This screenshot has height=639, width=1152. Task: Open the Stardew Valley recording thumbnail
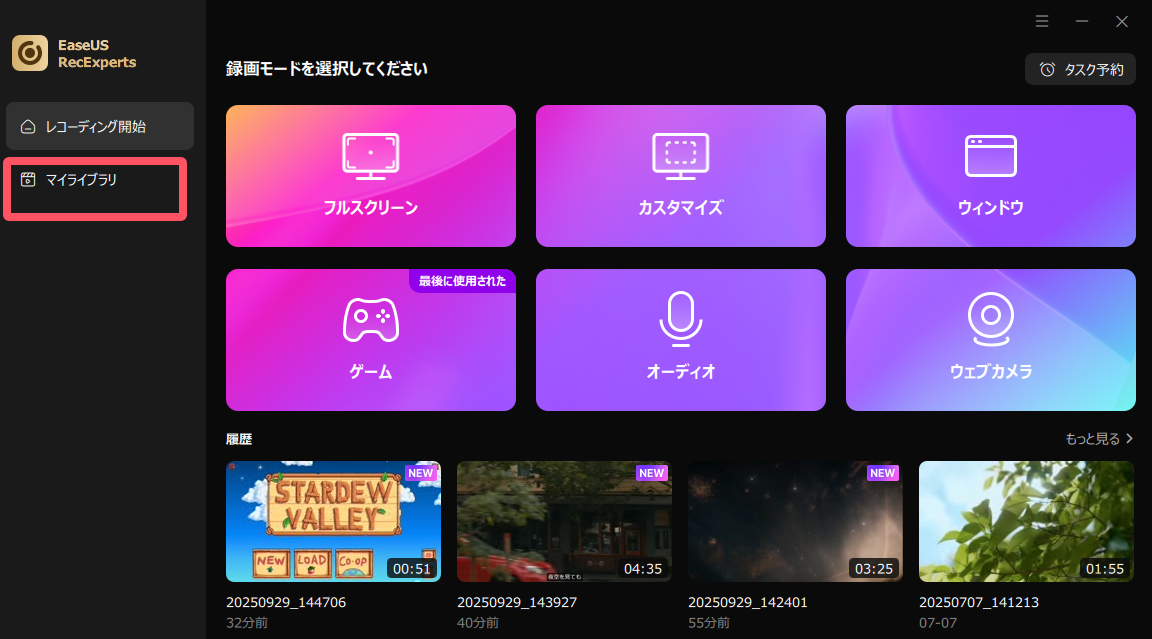[x=333, y=521]
